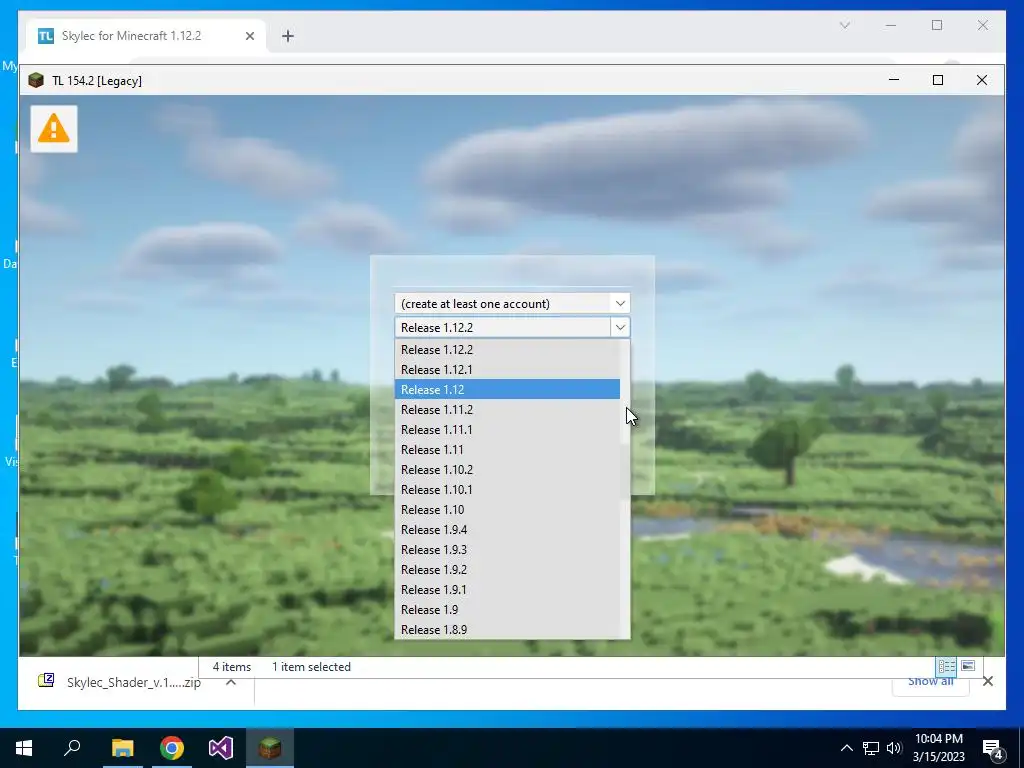The width and height of the screenshot is (1024, 768).
Task: Close the Skylec for Minecraft browser tab
Action: point(249,36)
